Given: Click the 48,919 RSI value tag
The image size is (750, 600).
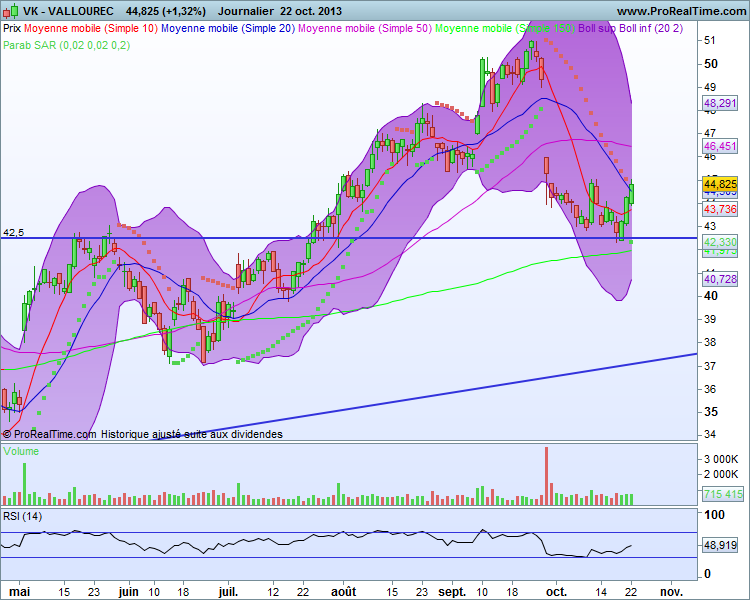Looking at the screenshot, I should pyautogui.click(x=720, y=545).
